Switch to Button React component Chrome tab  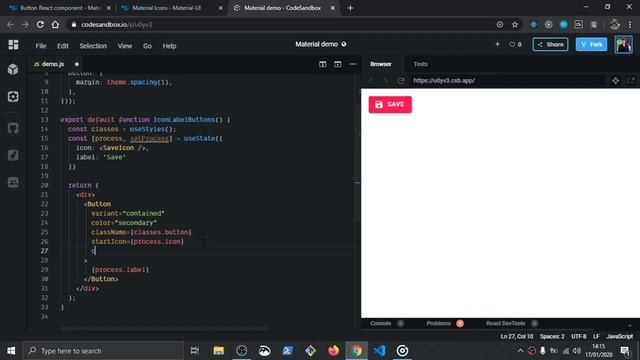coord(60,8)
